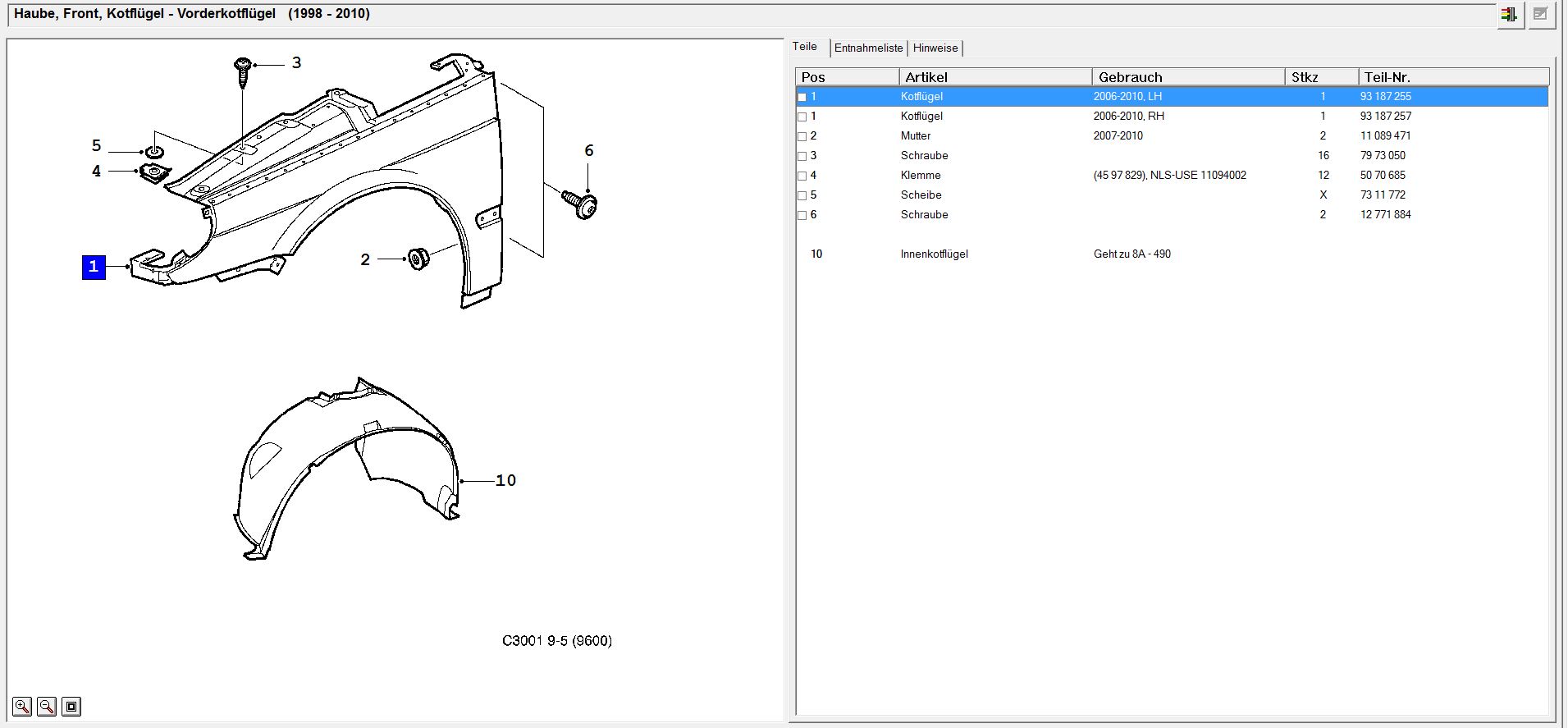Select callout number 4 next to the clip
This screenshot has height=728, width=1568.
tap(96, 171)
